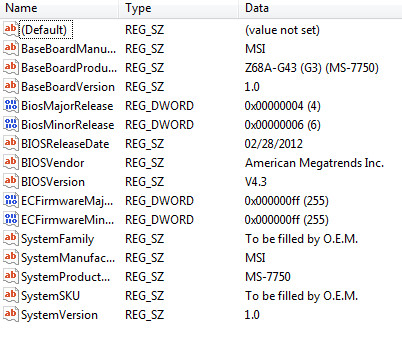The height and width of the screenshot is (363, 402).
Task: Click the data '0x00000006 (6)'
Action: click(283, 125)
